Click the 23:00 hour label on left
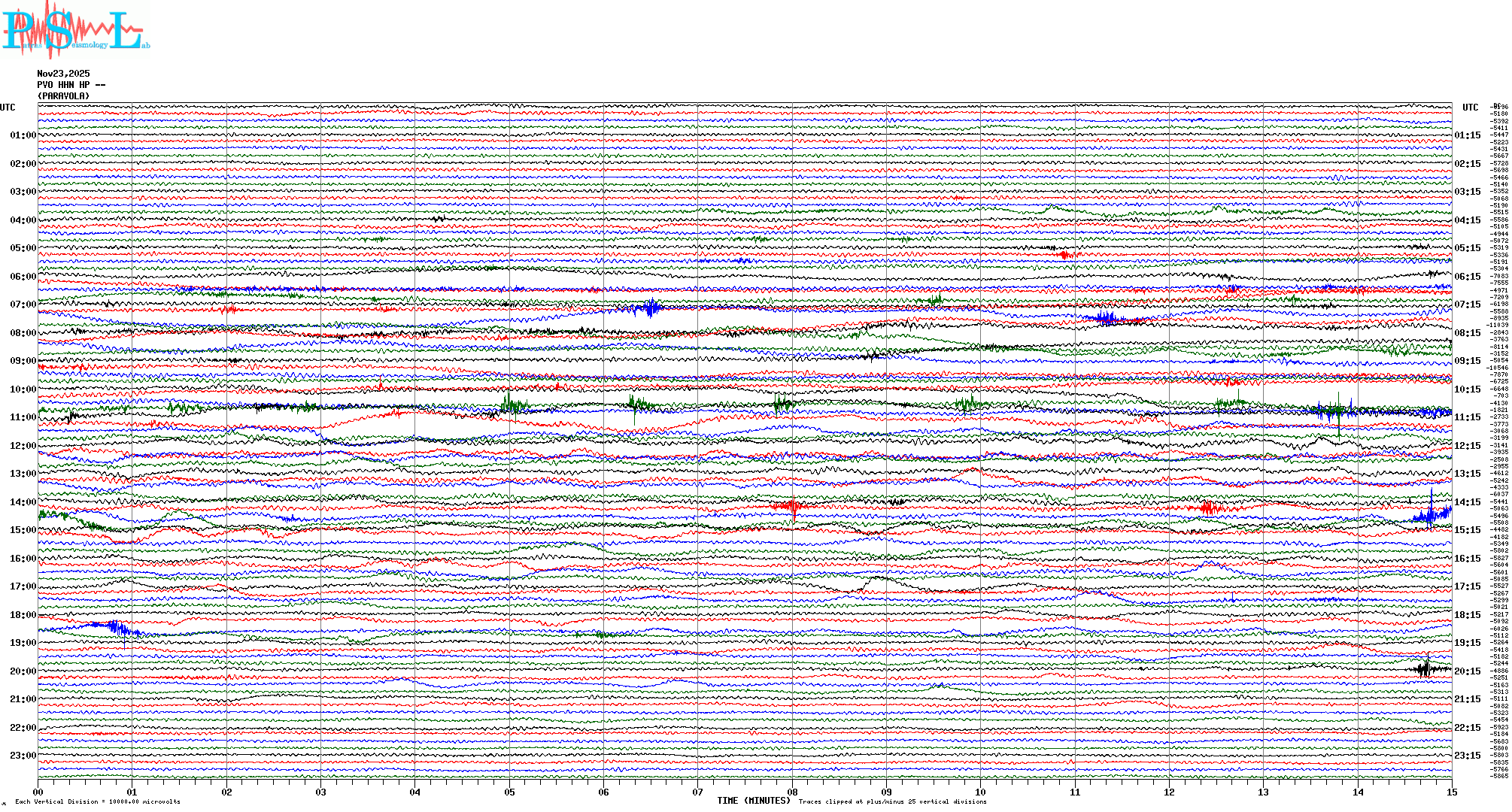This screenshot has height=812, width=1512. (x=23, y=756)
